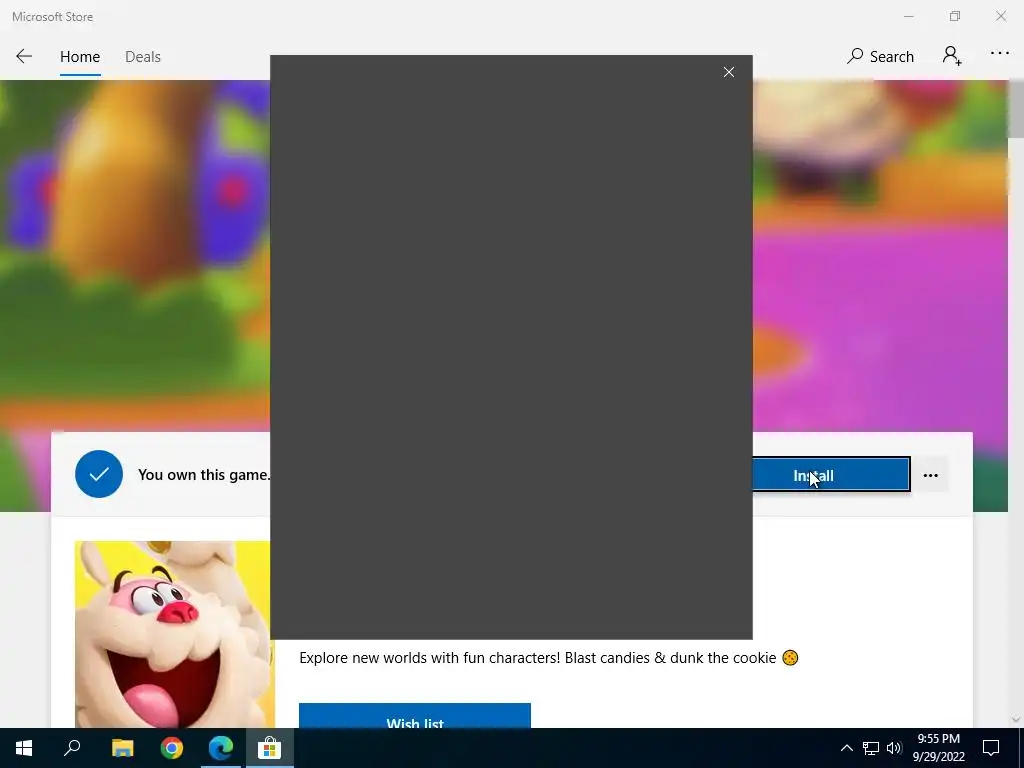The image size is (1024, 768).
Task: Open the Windows Start menu
Action: tap(24, 748)
